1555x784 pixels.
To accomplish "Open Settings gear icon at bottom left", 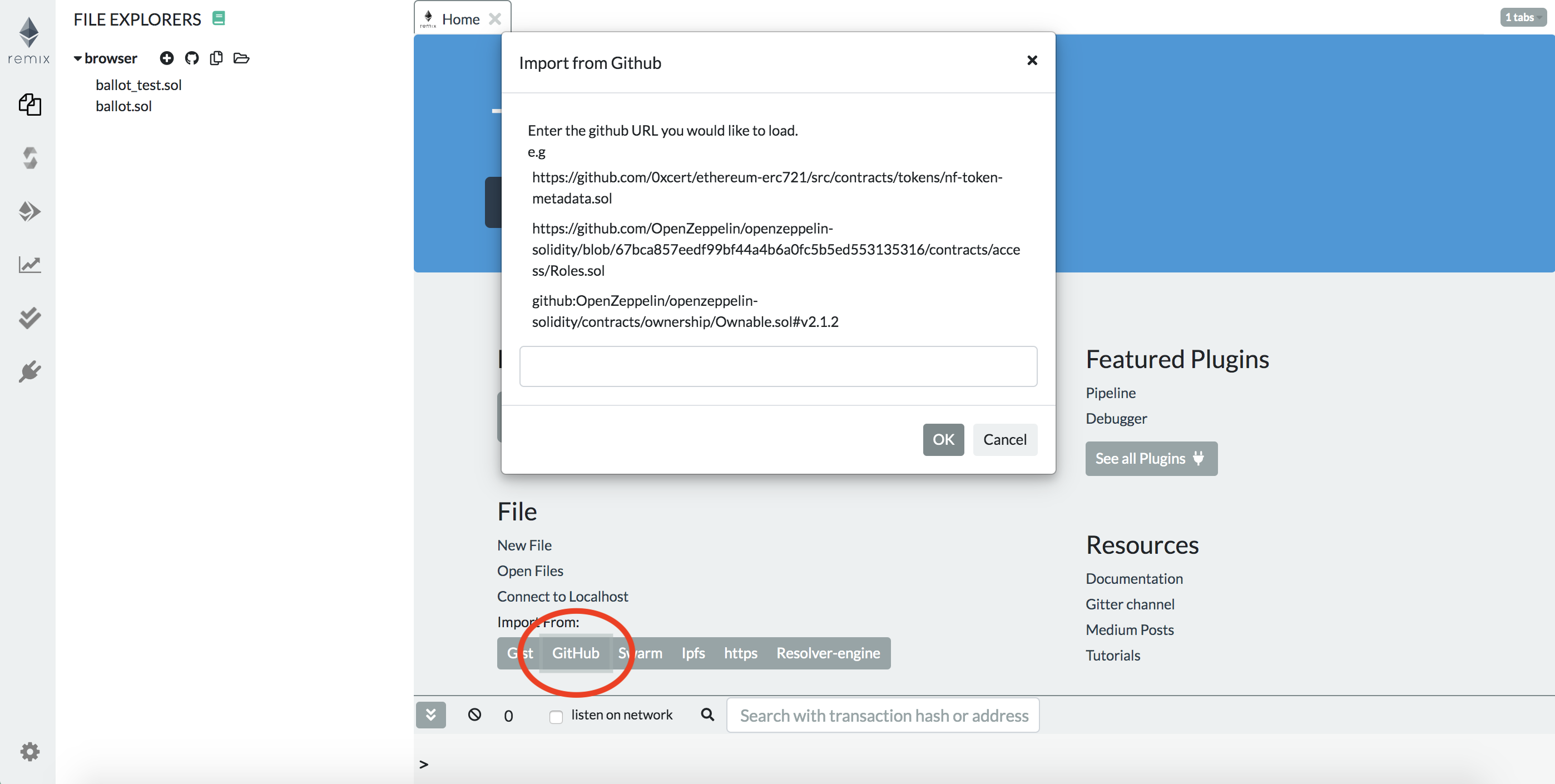I will (29, 751).
